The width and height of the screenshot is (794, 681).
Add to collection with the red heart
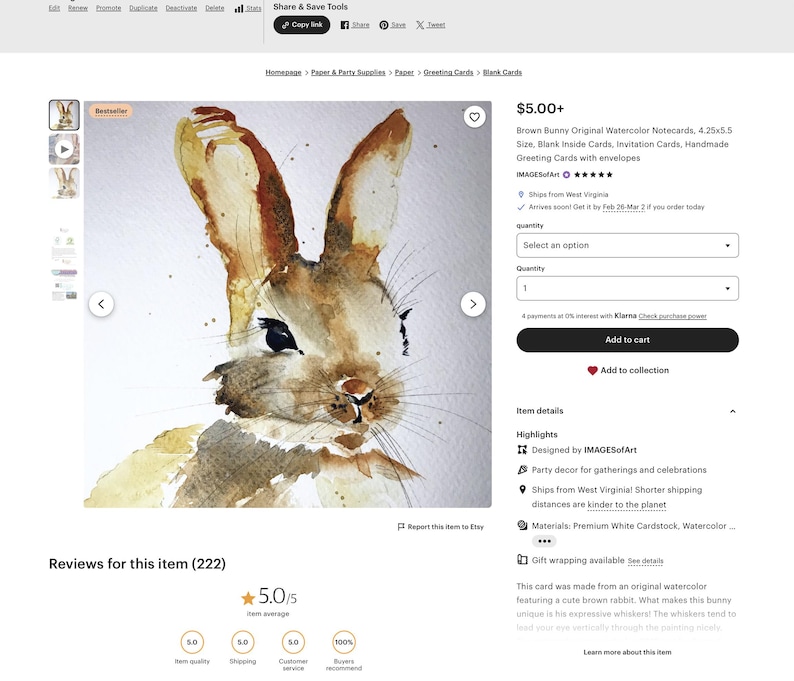pyautogui.click(x=627, y=370)
